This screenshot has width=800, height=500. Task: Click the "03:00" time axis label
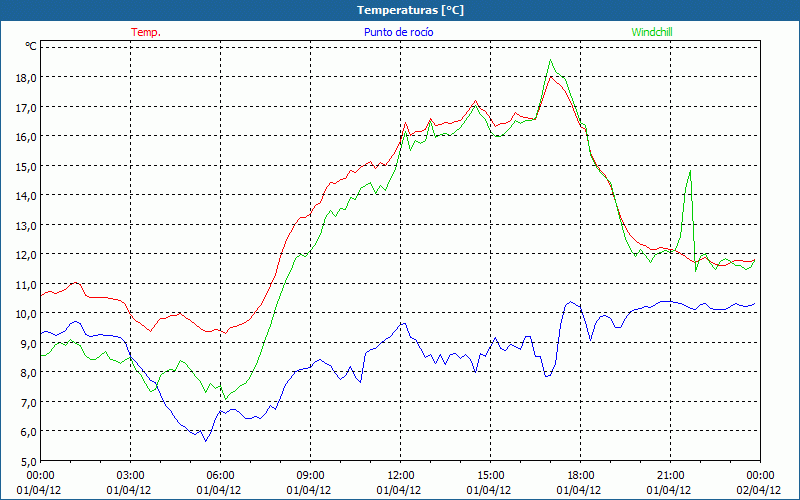click(x=130, y=476)
